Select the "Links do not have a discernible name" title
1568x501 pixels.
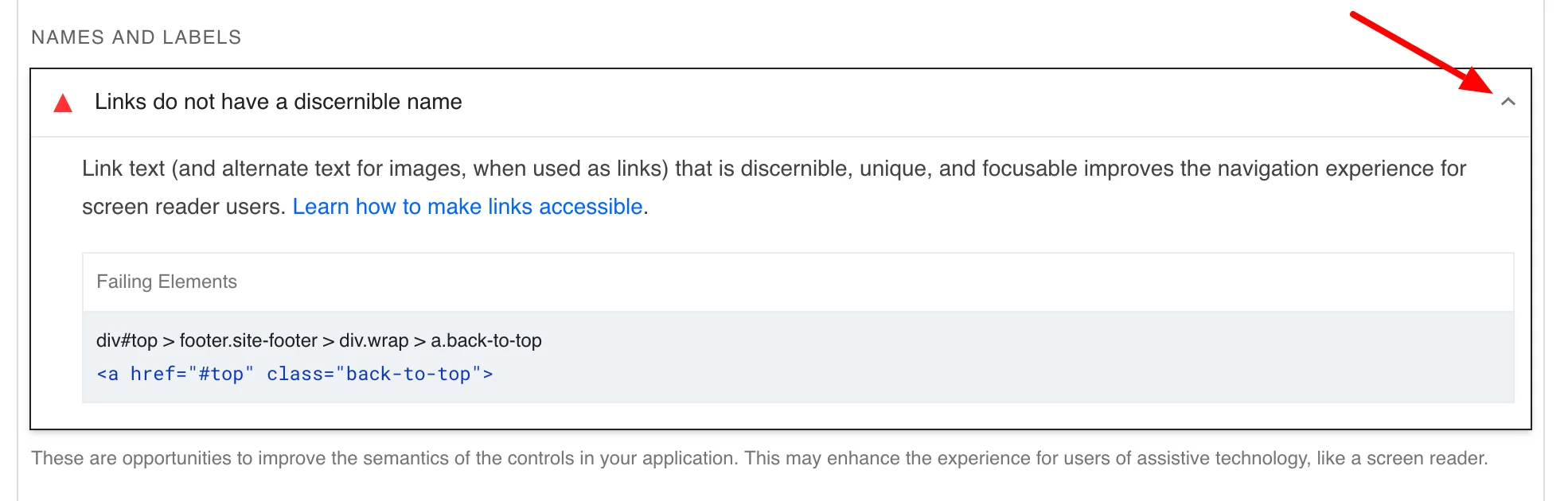pos(278,102)
